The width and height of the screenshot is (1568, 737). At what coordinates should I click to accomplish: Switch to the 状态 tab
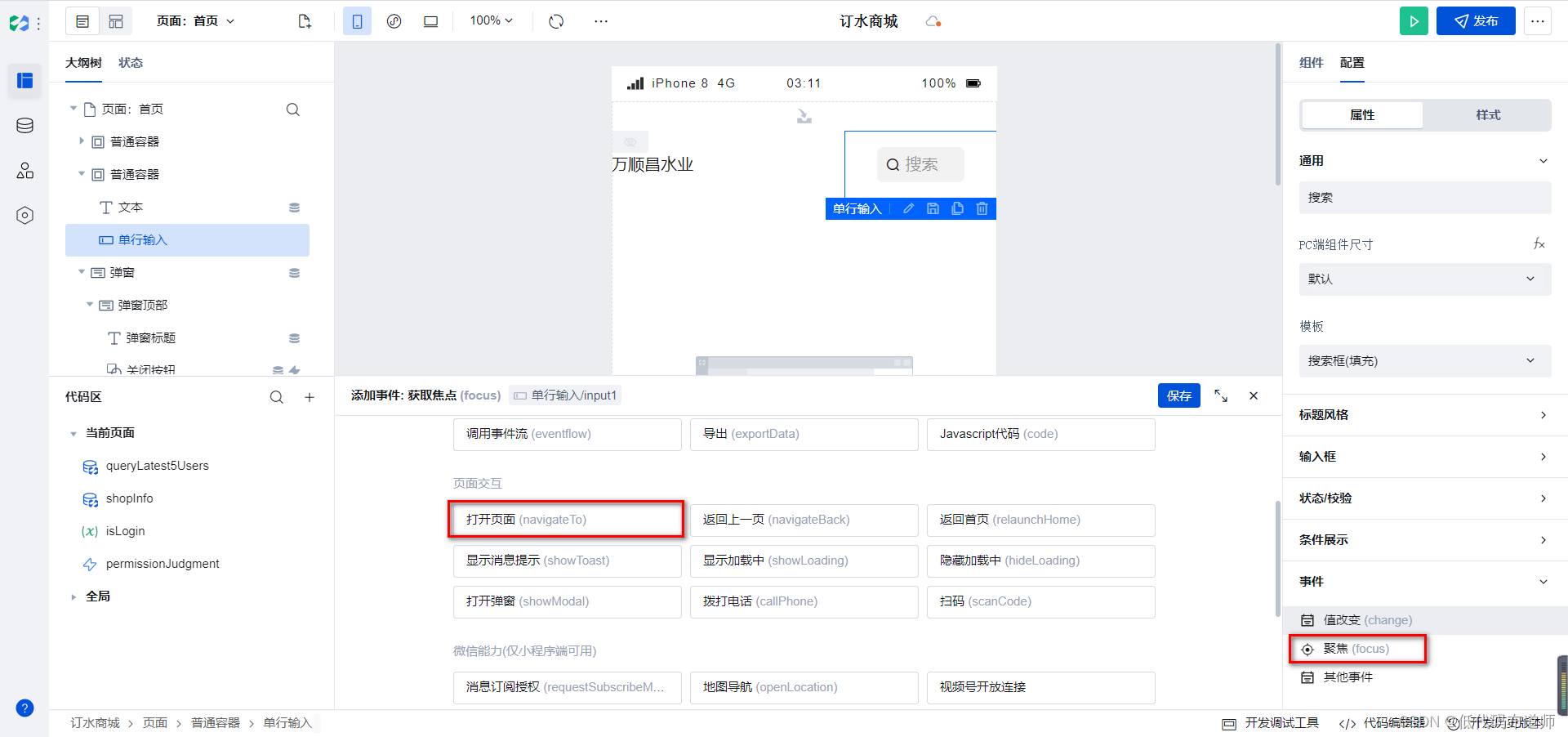click(x=131, y=63)
